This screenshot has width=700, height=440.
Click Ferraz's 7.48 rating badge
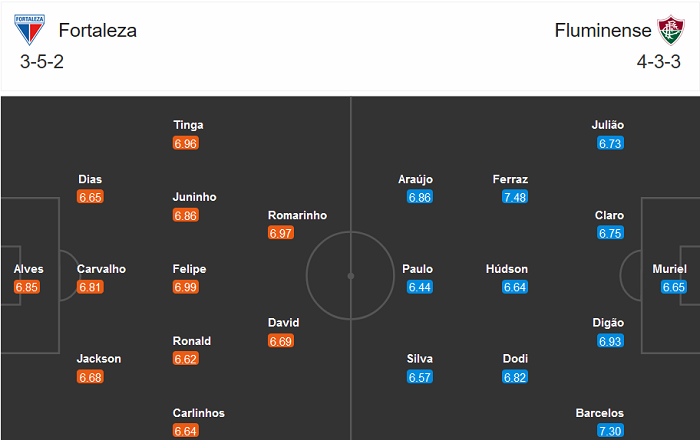[515, 197]
